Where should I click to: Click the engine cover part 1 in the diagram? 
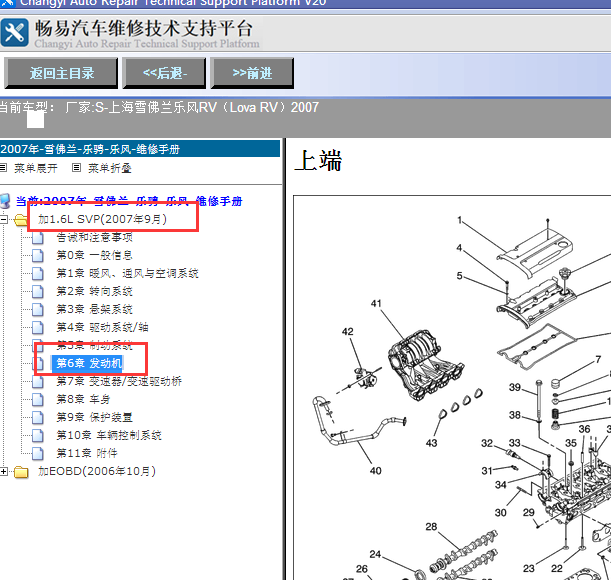click(535, 253)
